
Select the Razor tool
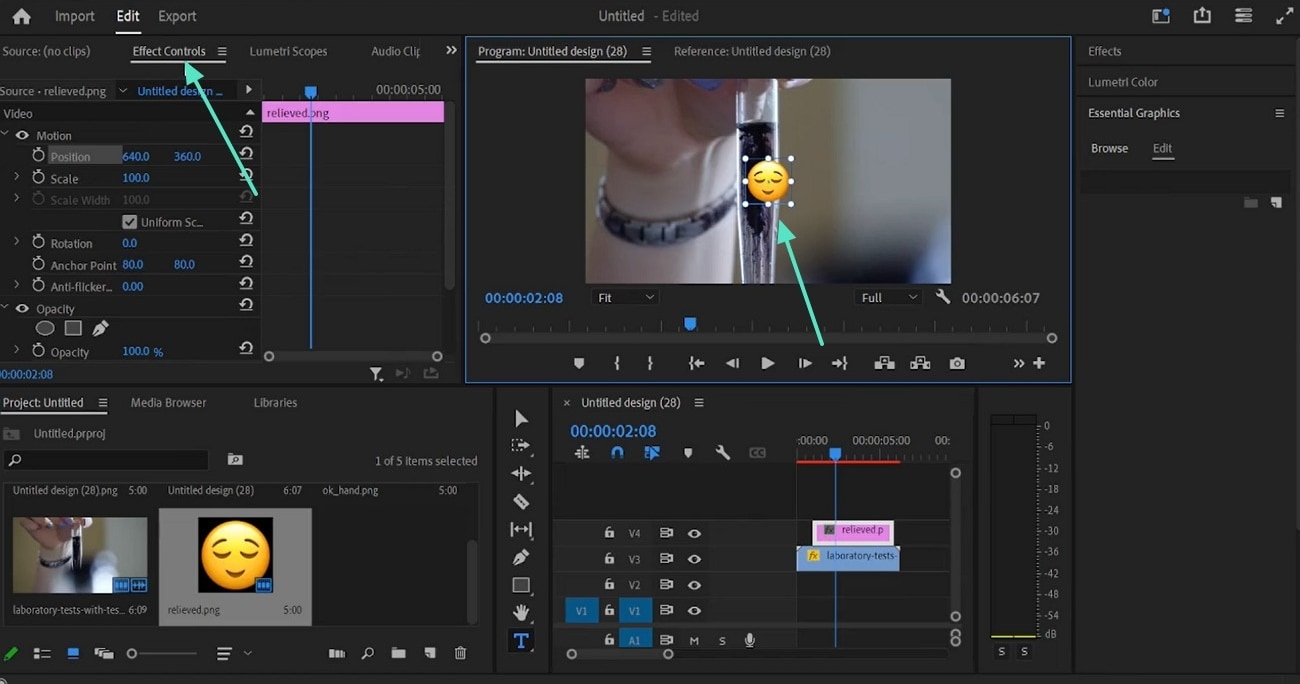520,501
